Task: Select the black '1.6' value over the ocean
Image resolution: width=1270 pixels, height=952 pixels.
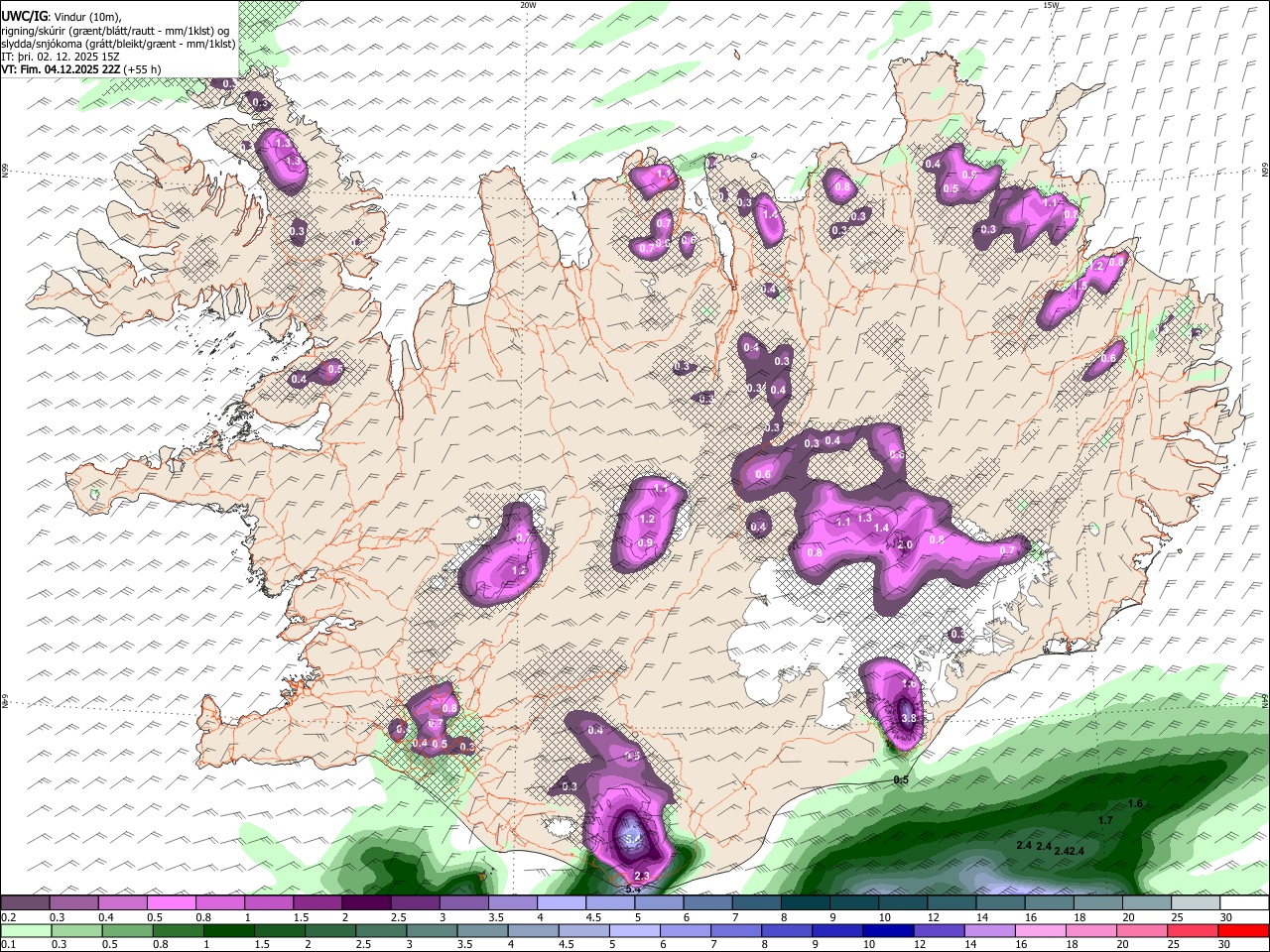Action: [1136, 803]
